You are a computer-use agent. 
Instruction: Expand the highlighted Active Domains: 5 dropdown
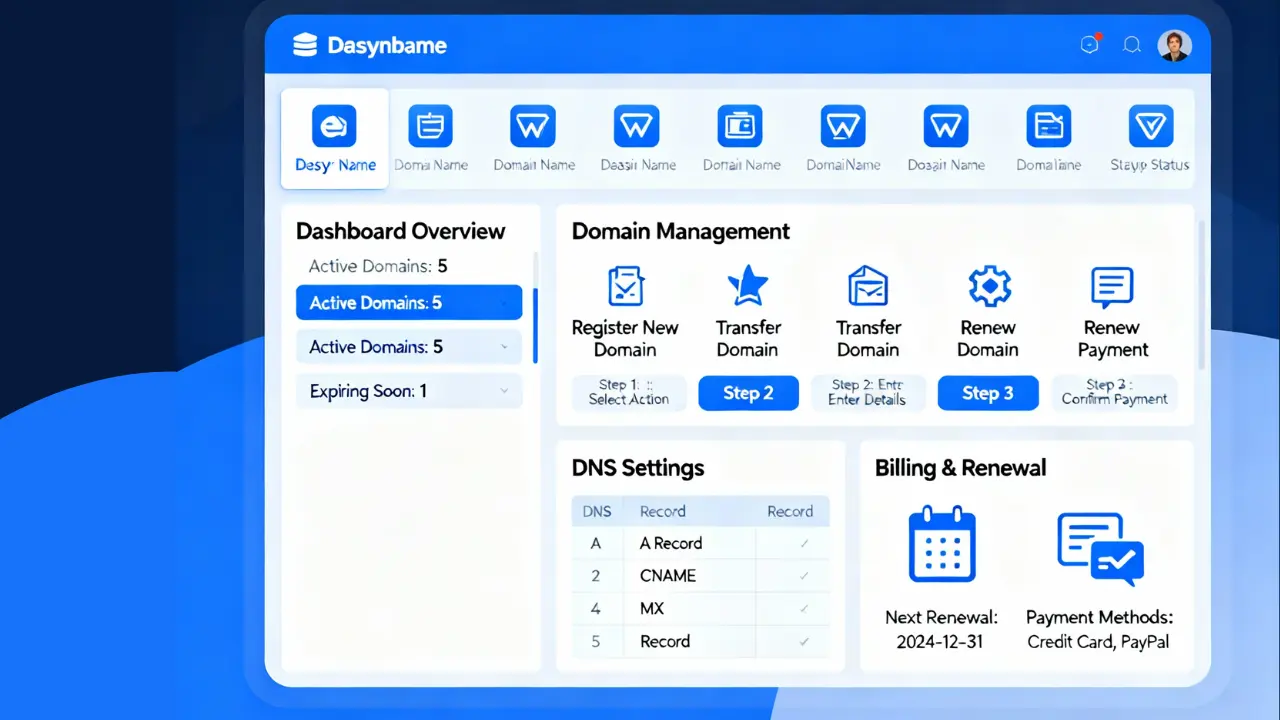pyautogui.click(x=505, y=303)
